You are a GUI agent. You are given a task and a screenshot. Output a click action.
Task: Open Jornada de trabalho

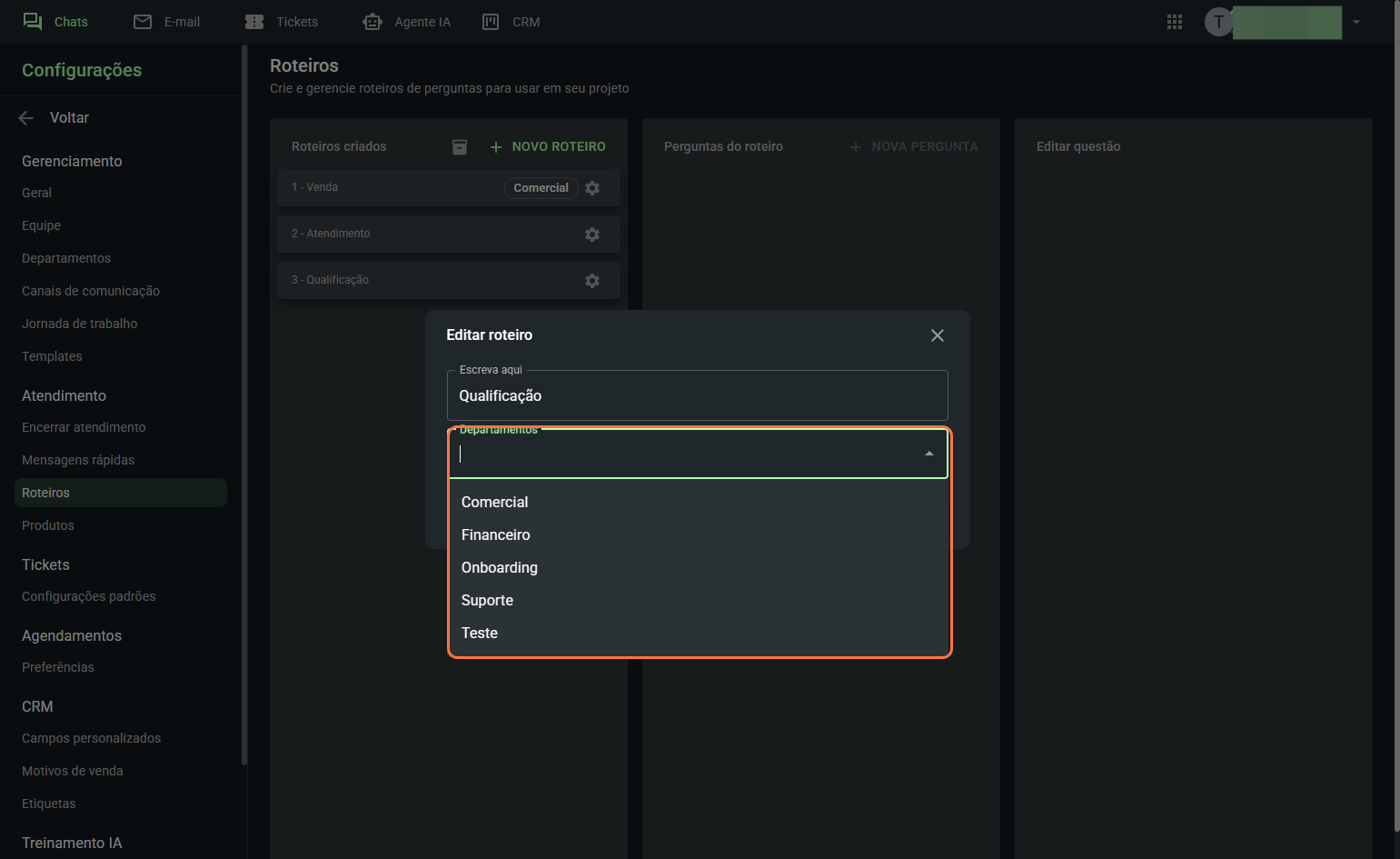click(80, 324)
